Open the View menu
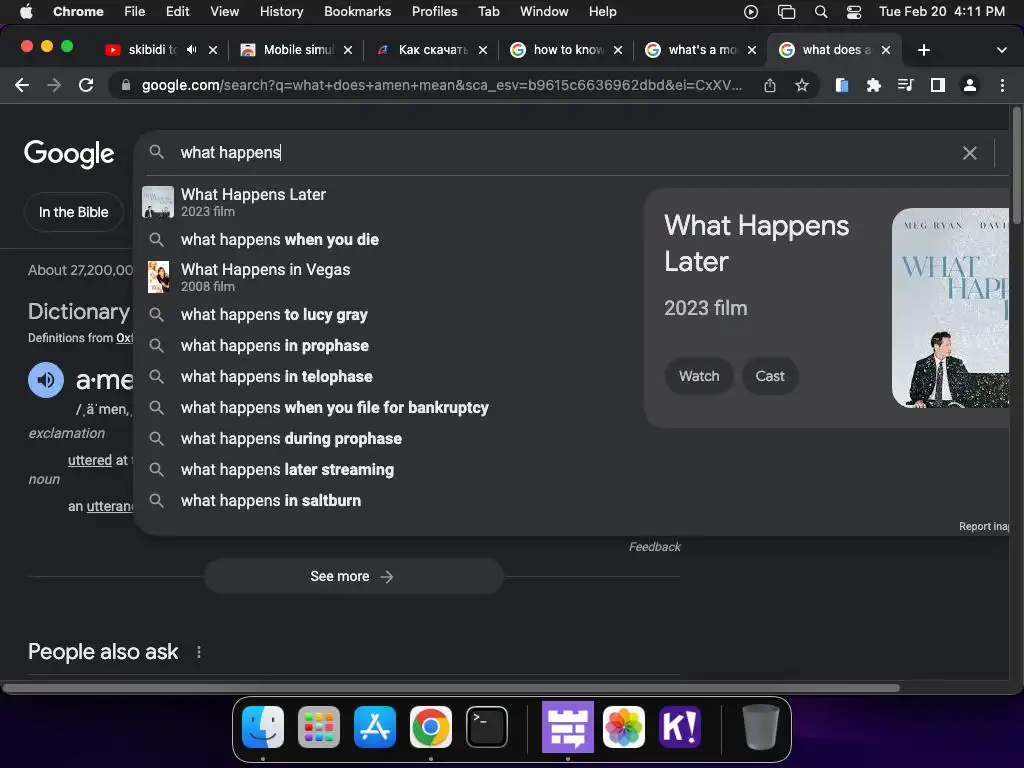The image size is (1024, 768). pyautogui.click(x=224, y=12)
